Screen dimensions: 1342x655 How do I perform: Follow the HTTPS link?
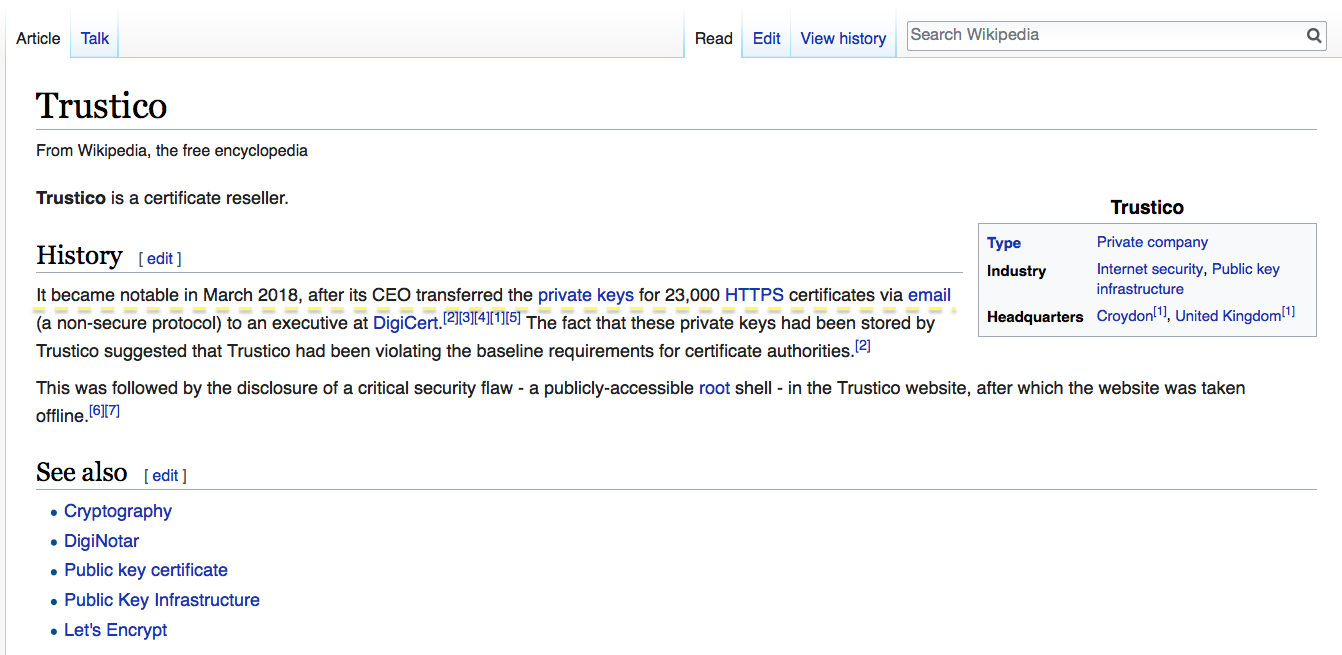pyautogui.click(x=754, y=295)
